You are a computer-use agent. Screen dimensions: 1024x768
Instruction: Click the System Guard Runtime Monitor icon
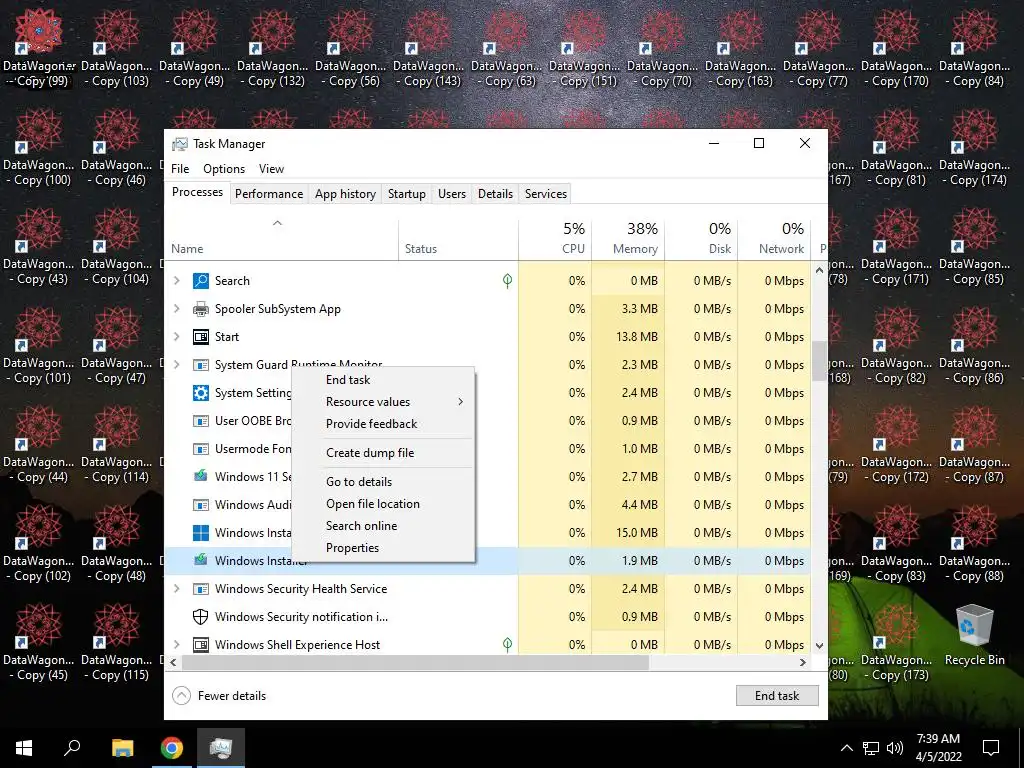click(x=200, y=365)
